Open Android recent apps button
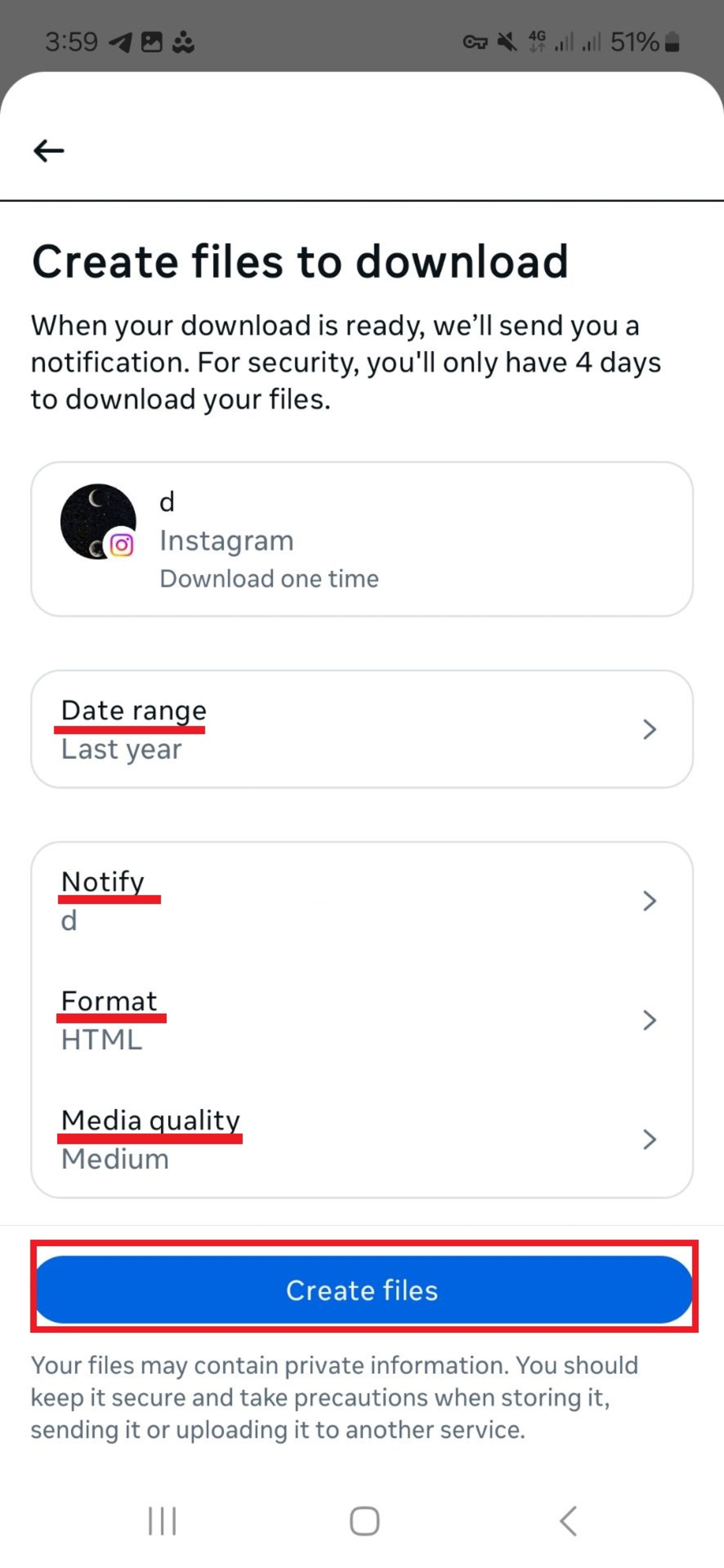724x1568 pixels. 162,1521
